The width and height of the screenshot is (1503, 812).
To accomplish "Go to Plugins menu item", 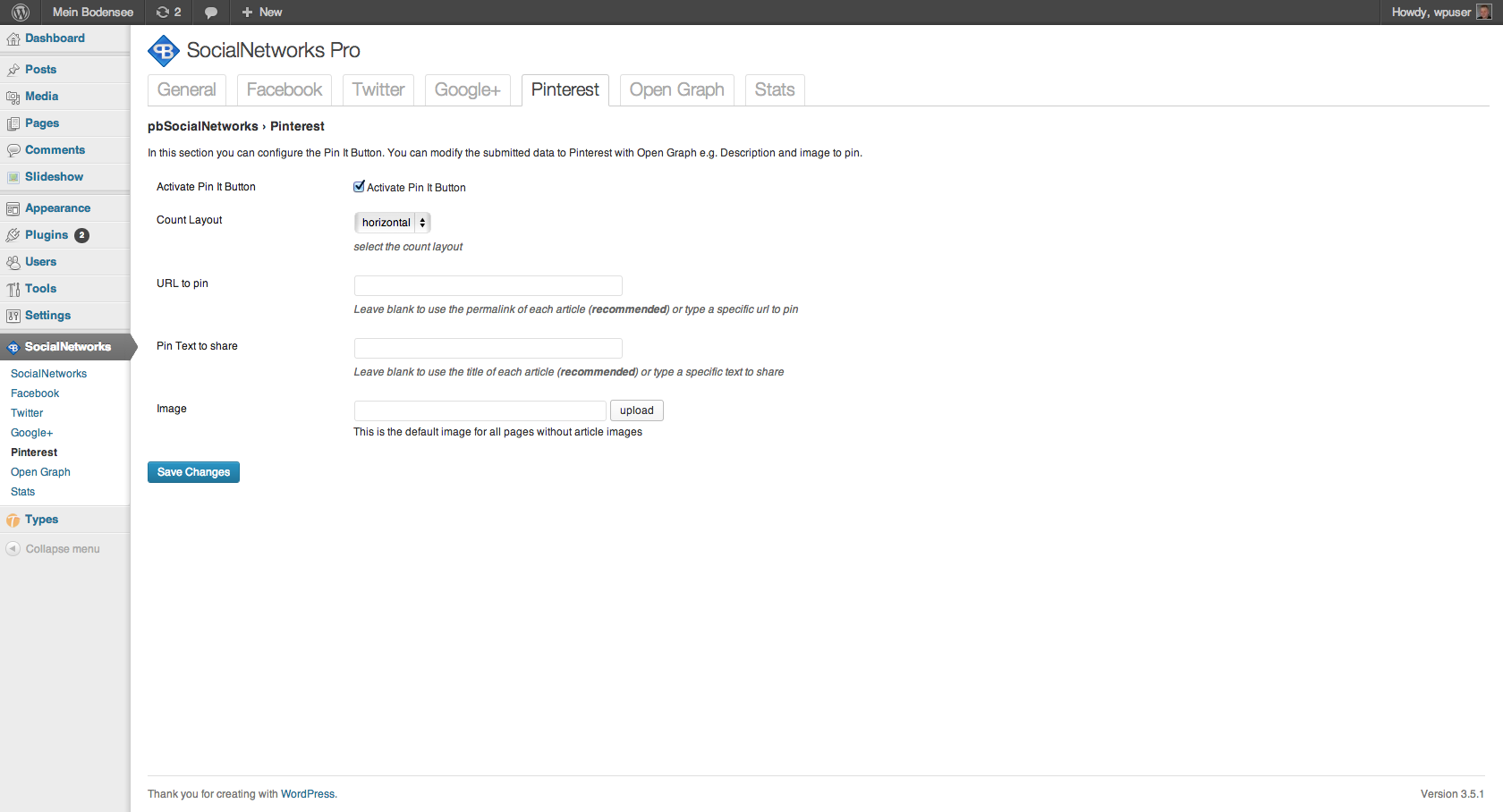I will coord(47,235).
